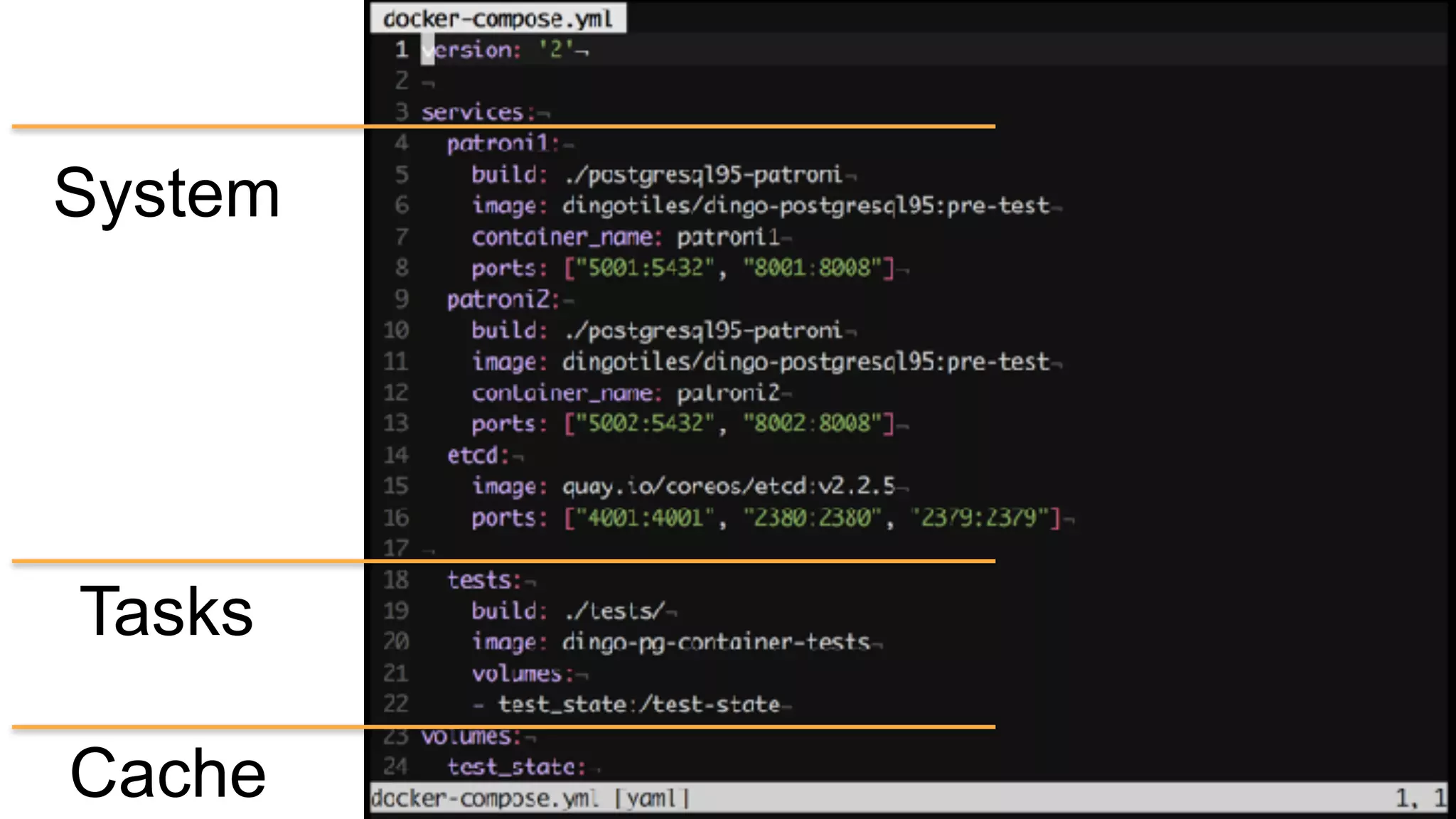Click the '2' version value

pos(556,49)
